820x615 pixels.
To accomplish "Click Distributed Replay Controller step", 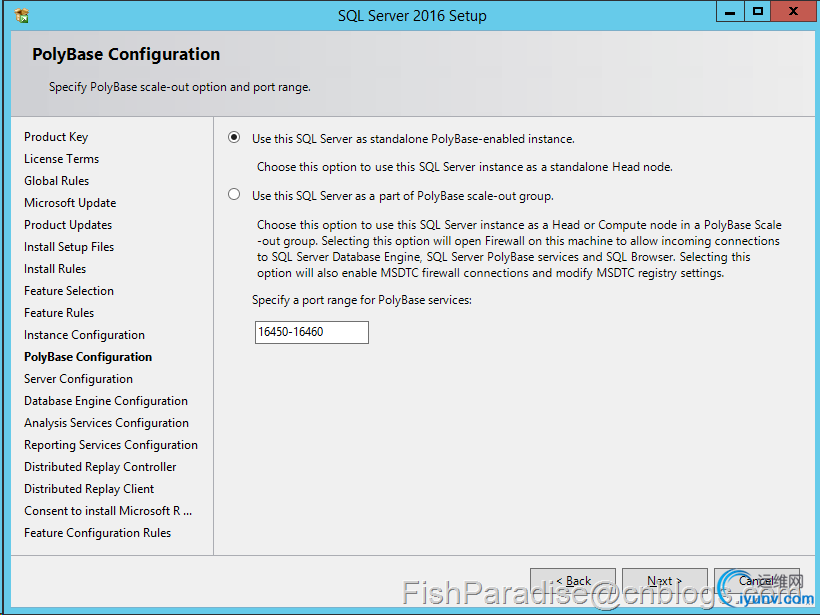I will [x=100, y=466].
